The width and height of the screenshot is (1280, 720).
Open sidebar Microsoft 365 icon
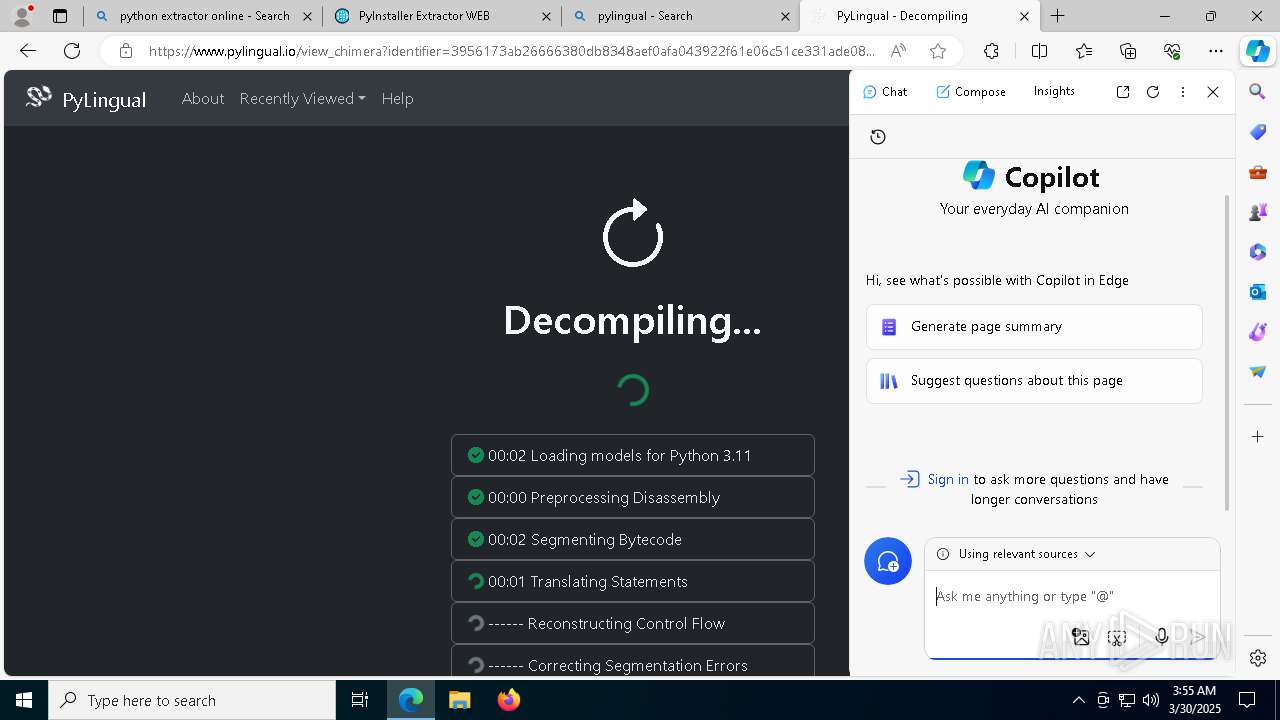coord(1258,252)
